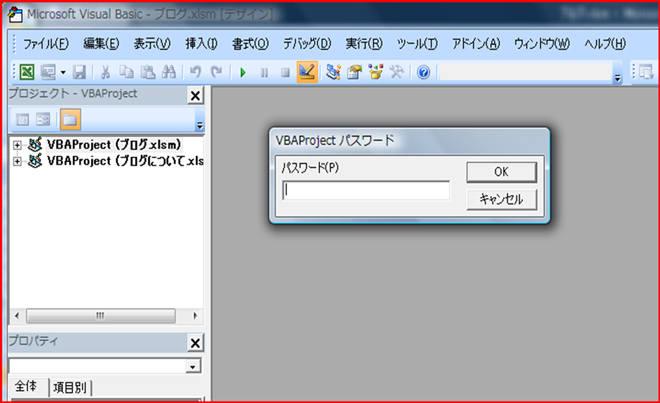Open the Properties Window icon

(354, 72)
